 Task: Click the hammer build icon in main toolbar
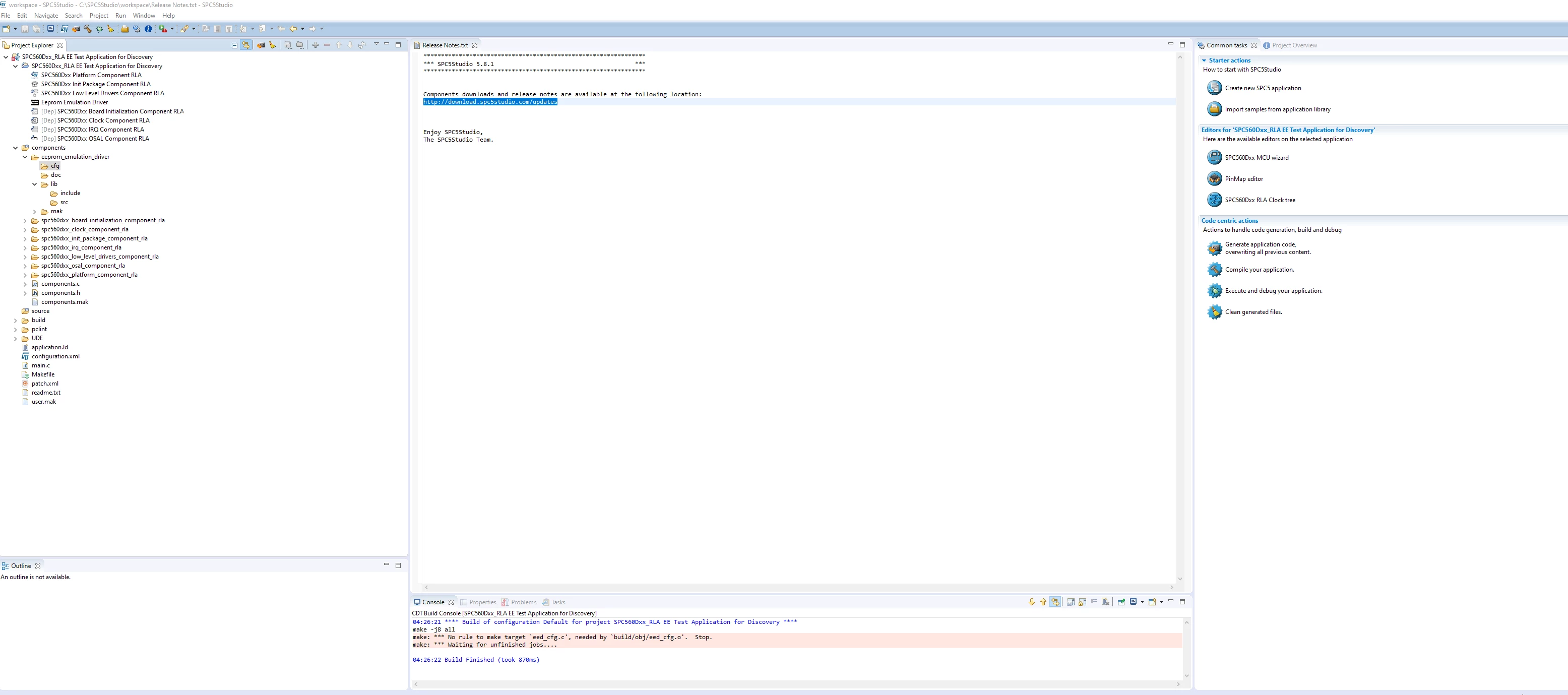88,29
